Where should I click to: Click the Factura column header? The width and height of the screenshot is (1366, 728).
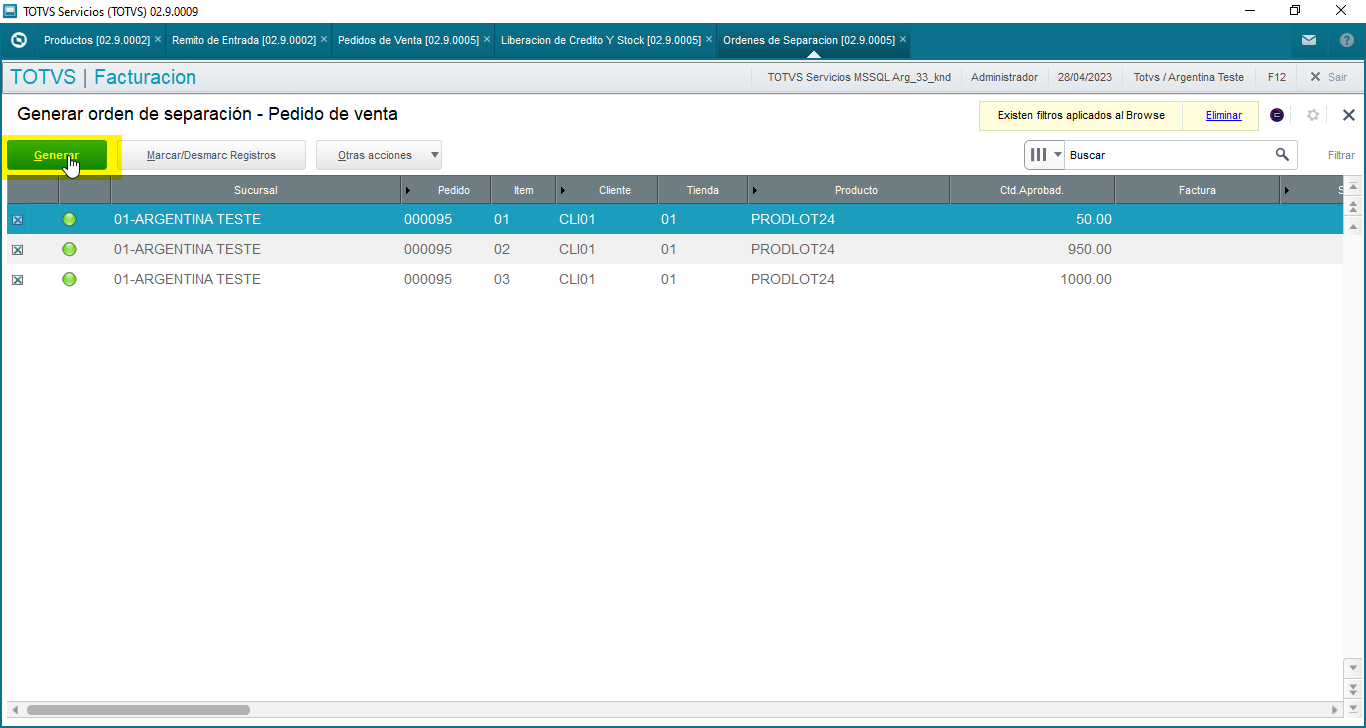coord(1197,190)
